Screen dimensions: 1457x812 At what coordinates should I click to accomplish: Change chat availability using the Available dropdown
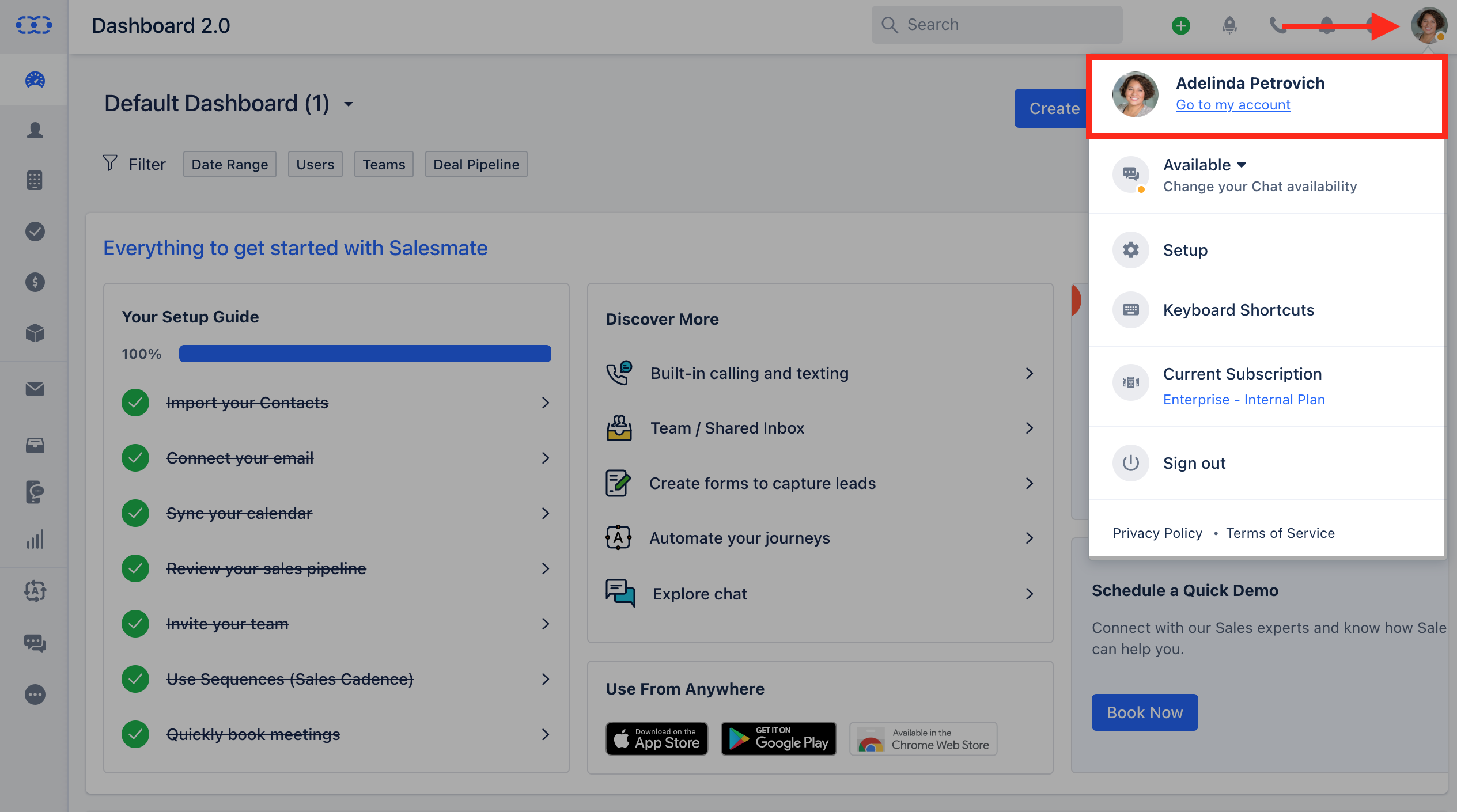[x=1204, y=165]
